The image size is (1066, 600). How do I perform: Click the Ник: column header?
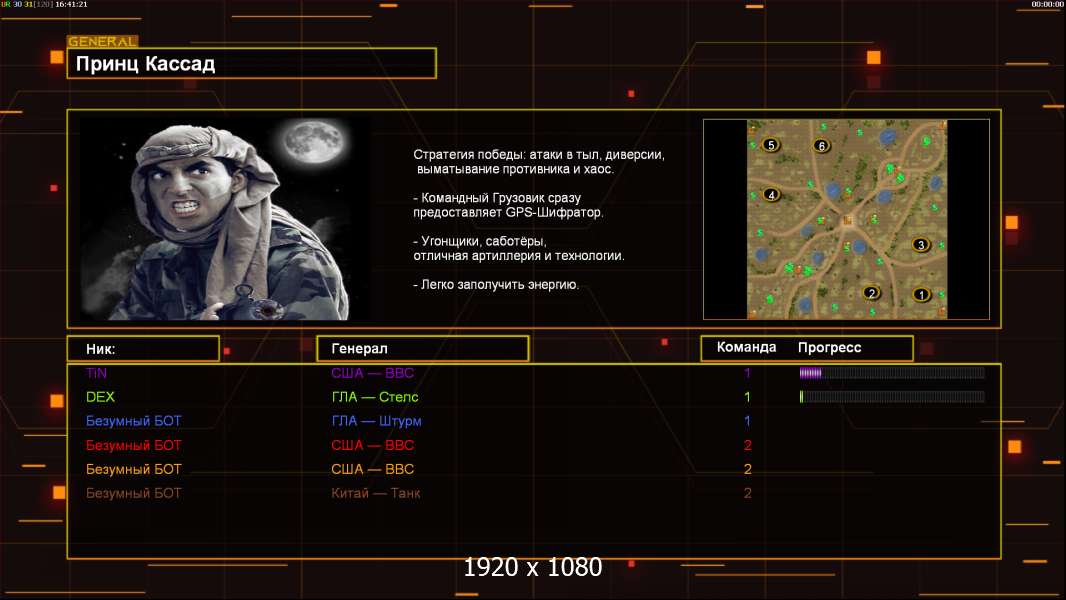[x=143, y=349]
